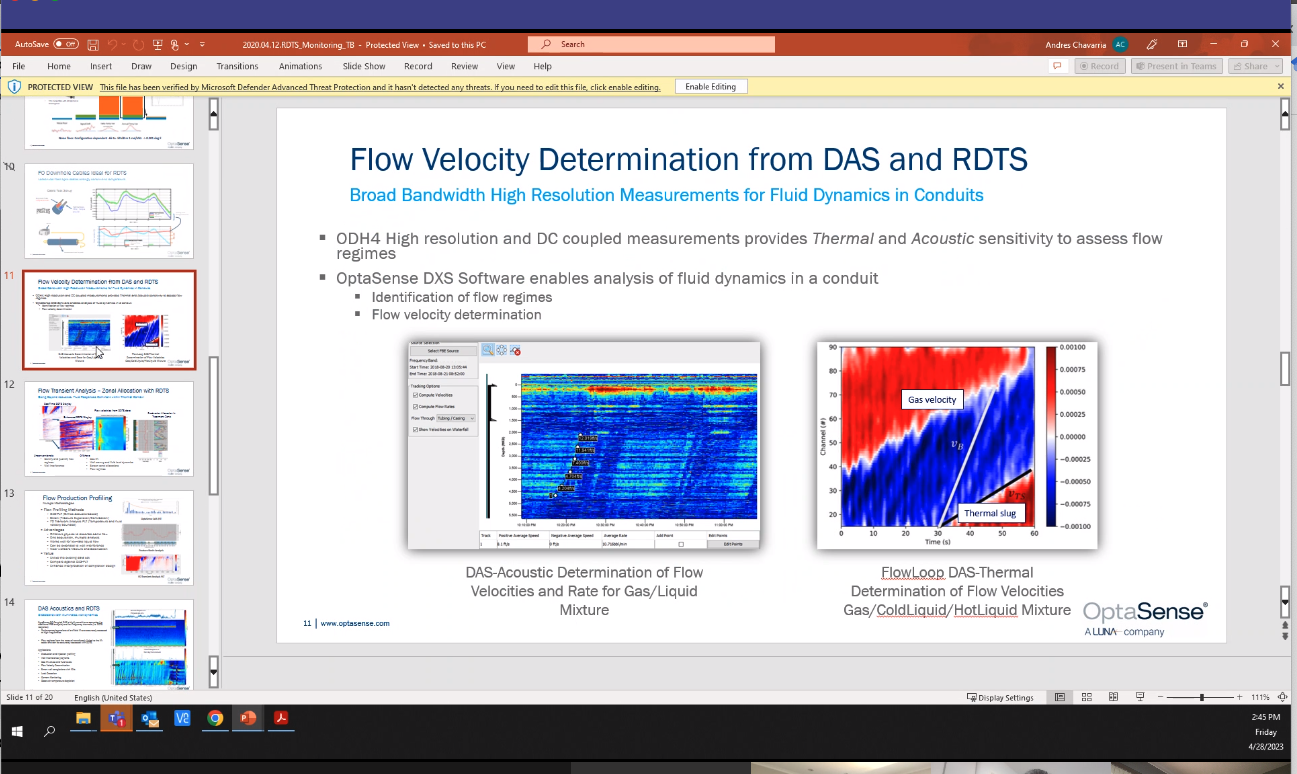The image size is (1297, 774).
Task: Click the Record button at right
Action: 1099,66
